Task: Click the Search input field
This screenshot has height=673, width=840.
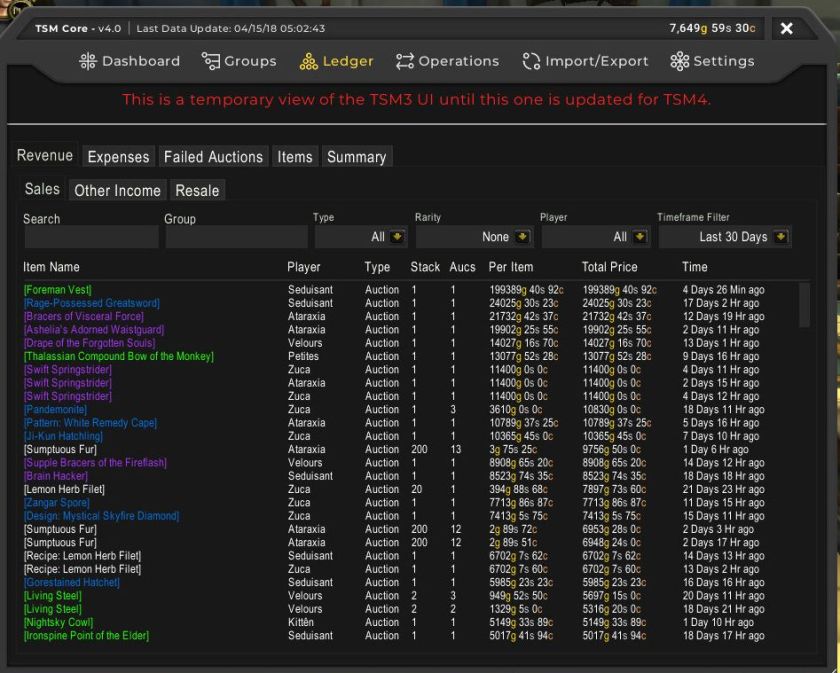Action: (x=91, y=237)
